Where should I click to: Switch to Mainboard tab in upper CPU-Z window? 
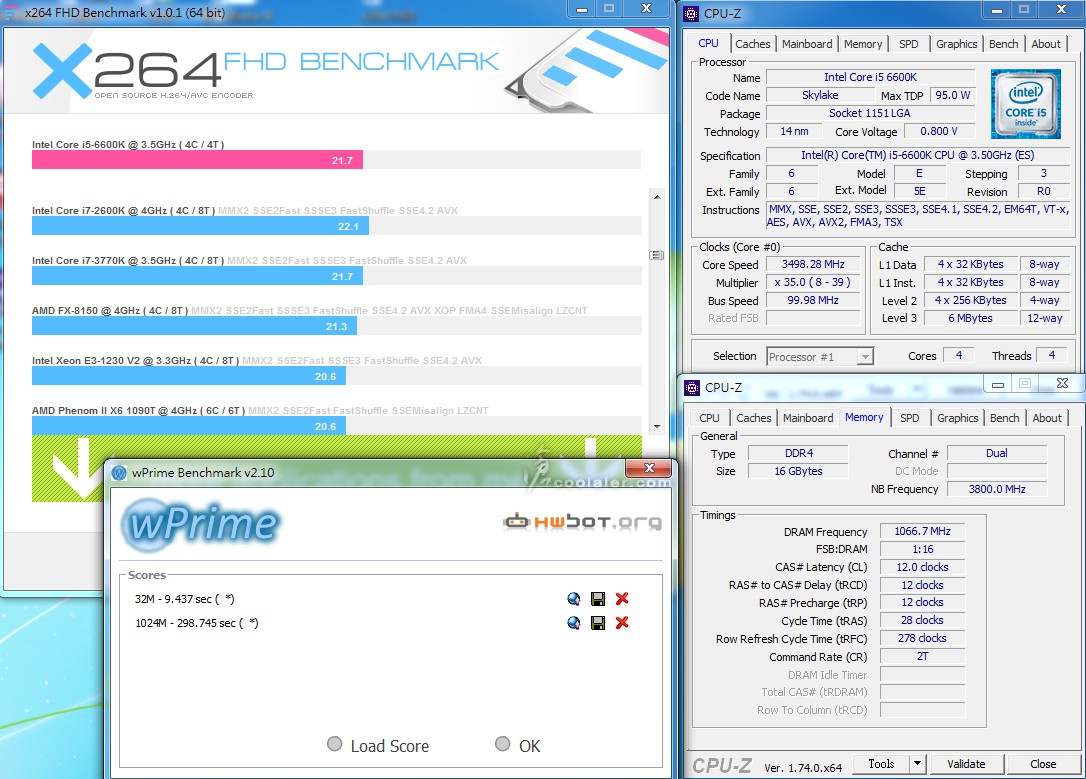coord(807,44)
